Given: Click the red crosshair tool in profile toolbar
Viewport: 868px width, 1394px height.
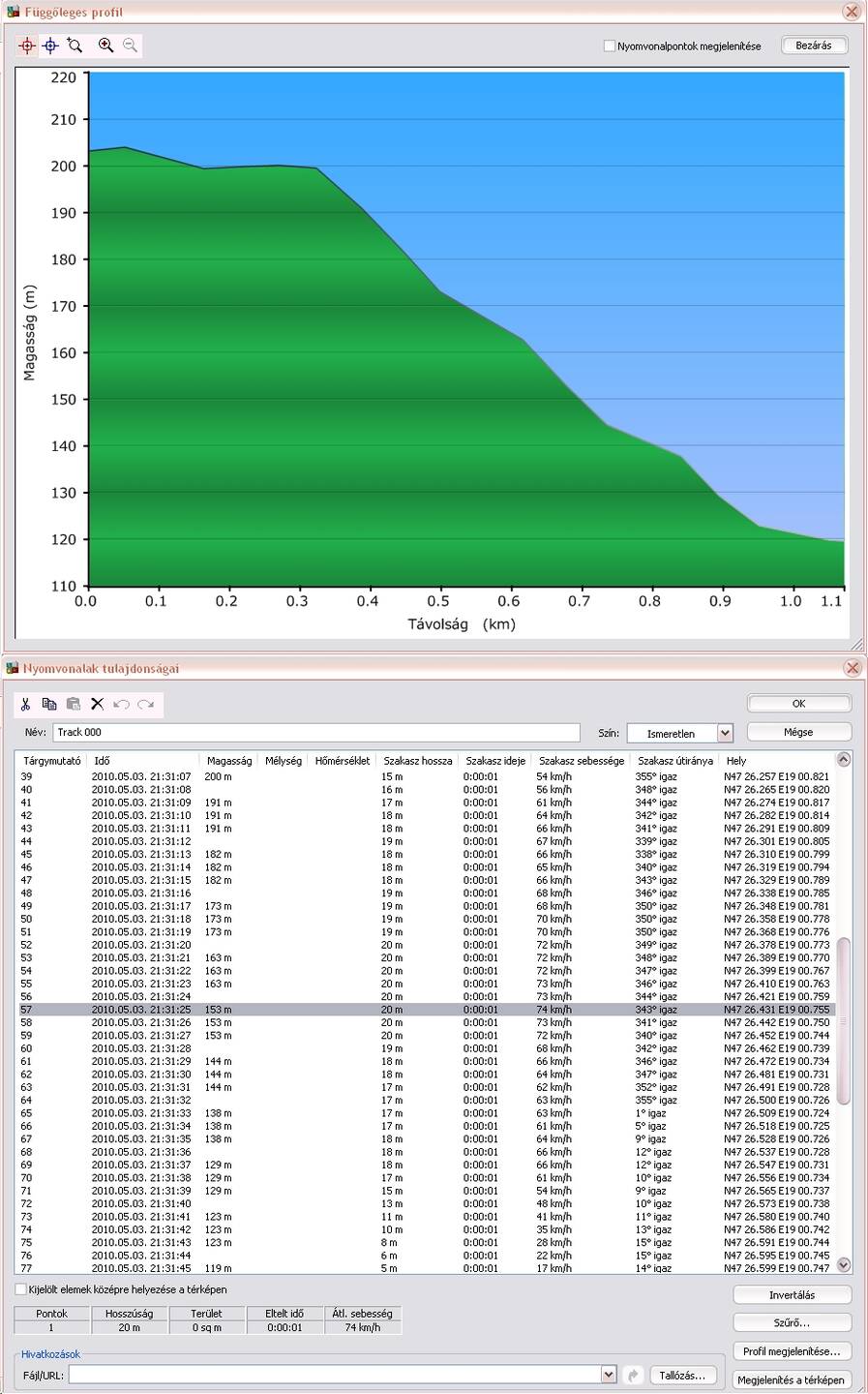Looking at the screenshot, I should point(27,45).
